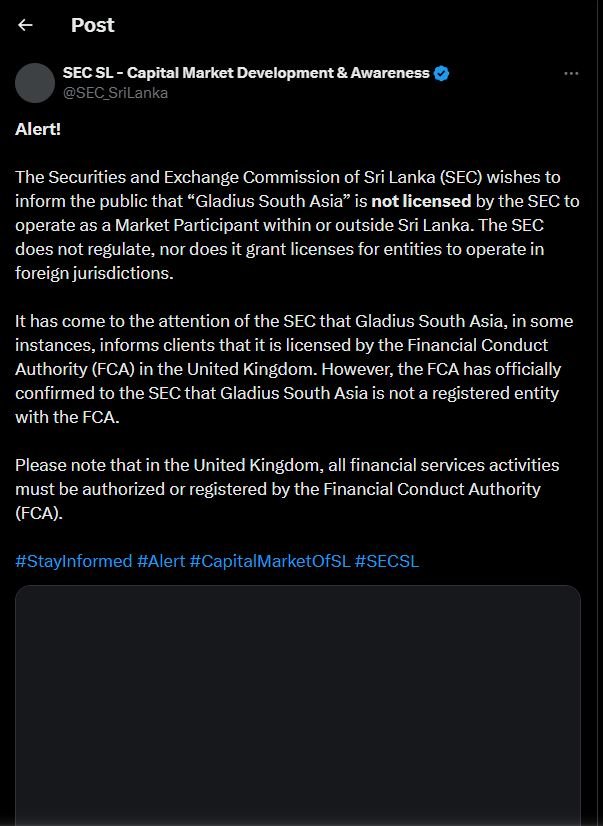Image resolution: width=603 pixels, height=826 pixels.
Task: Click the paragraph starting "Please note"
Action: [x=287, y=489]
